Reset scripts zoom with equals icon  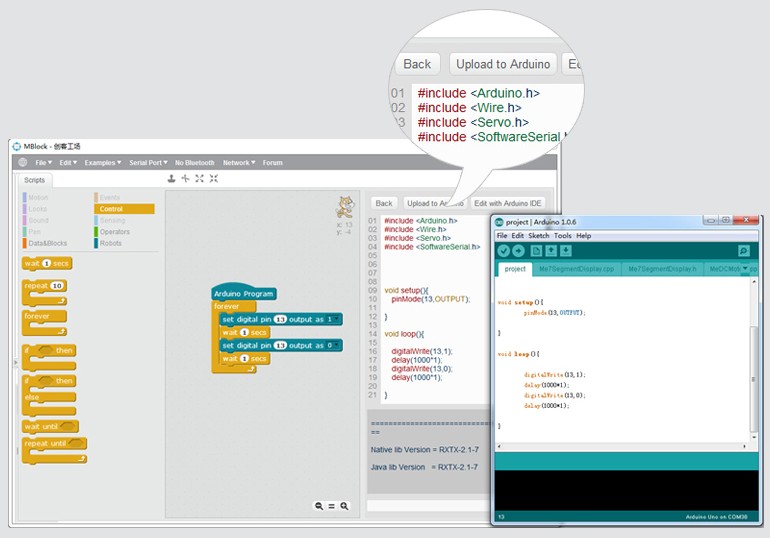click(331, 506)
